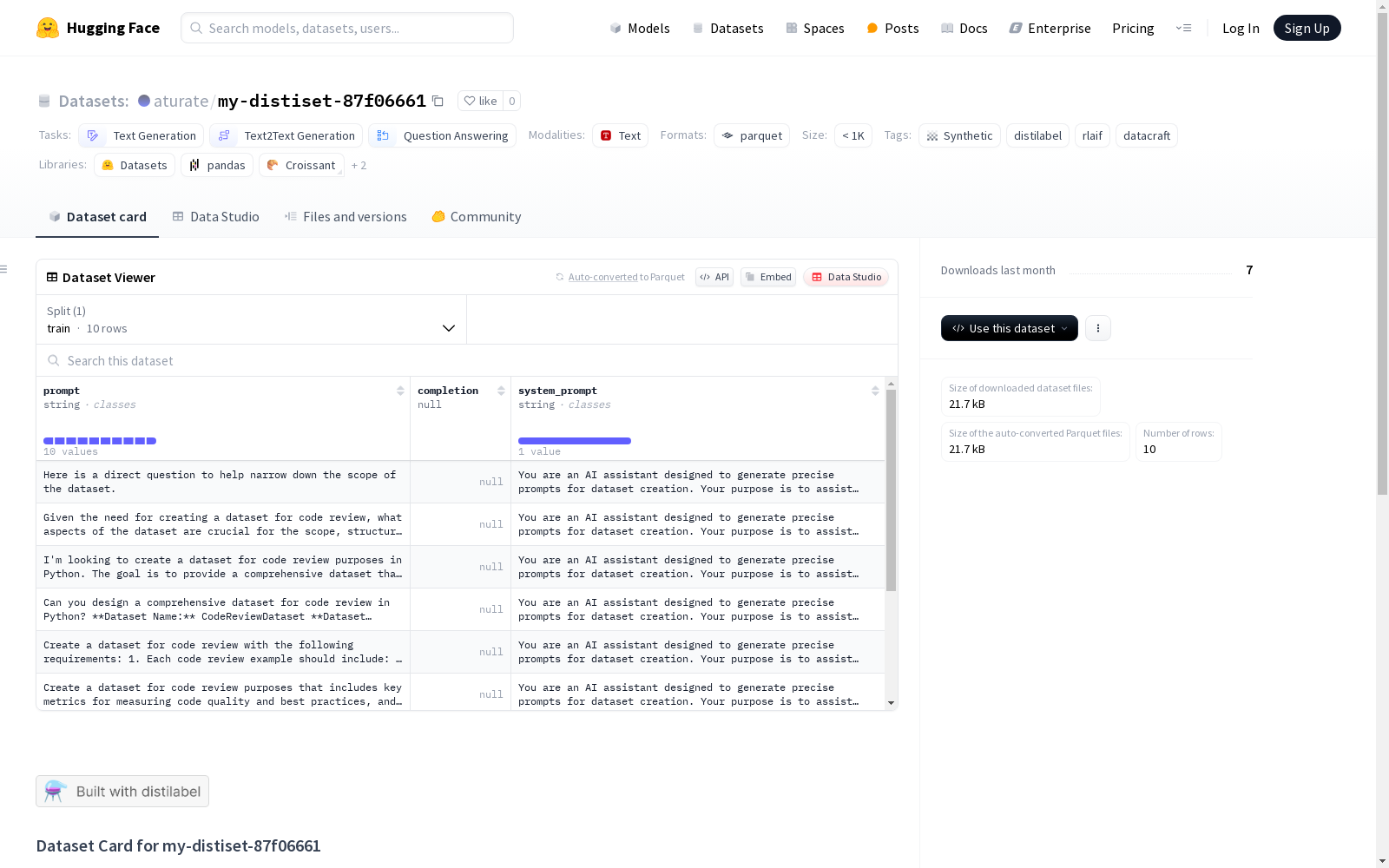Image resolution: width=1389 pixels, height=868 pixels.
Task: Click the viewer scrollbar down arrow
Action: point(891,703)
